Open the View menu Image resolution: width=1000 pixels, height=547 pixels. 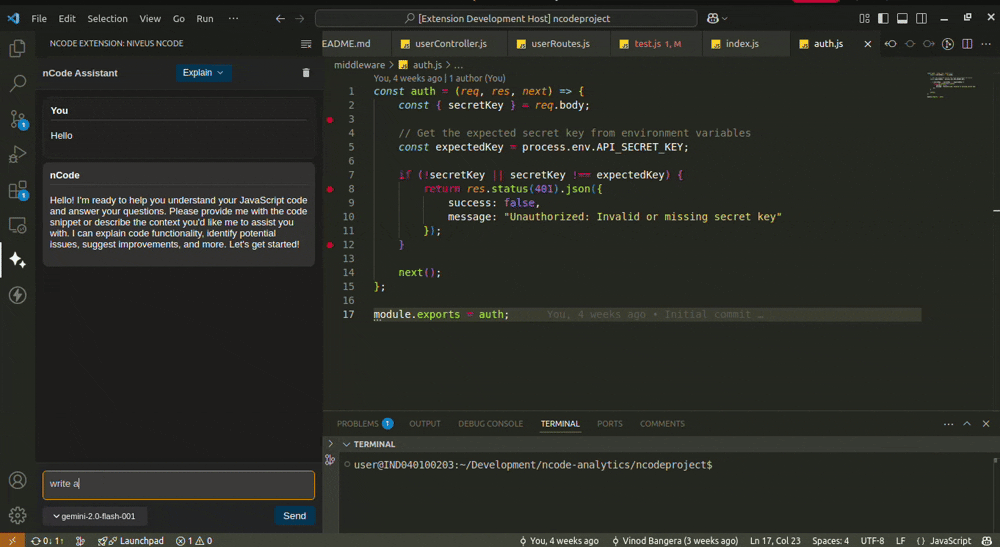coord(150,18)
